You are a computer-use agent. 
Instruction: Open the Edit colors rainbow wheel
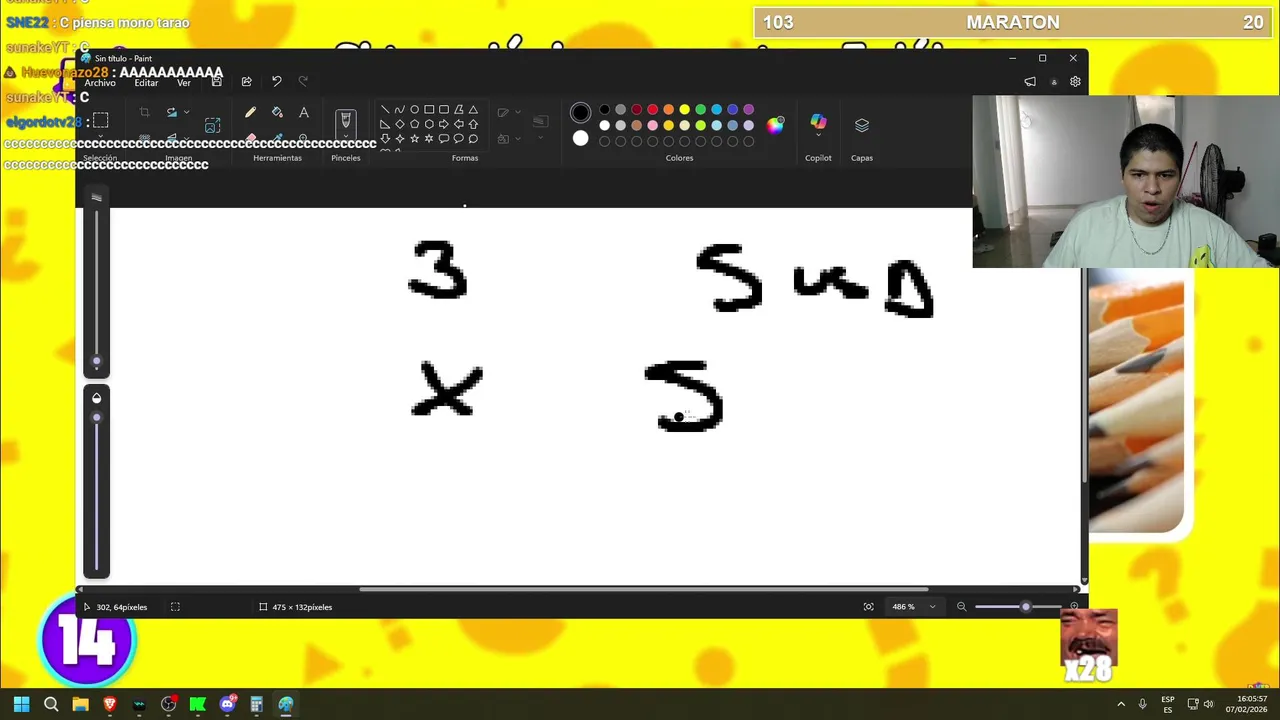[776, 124]
